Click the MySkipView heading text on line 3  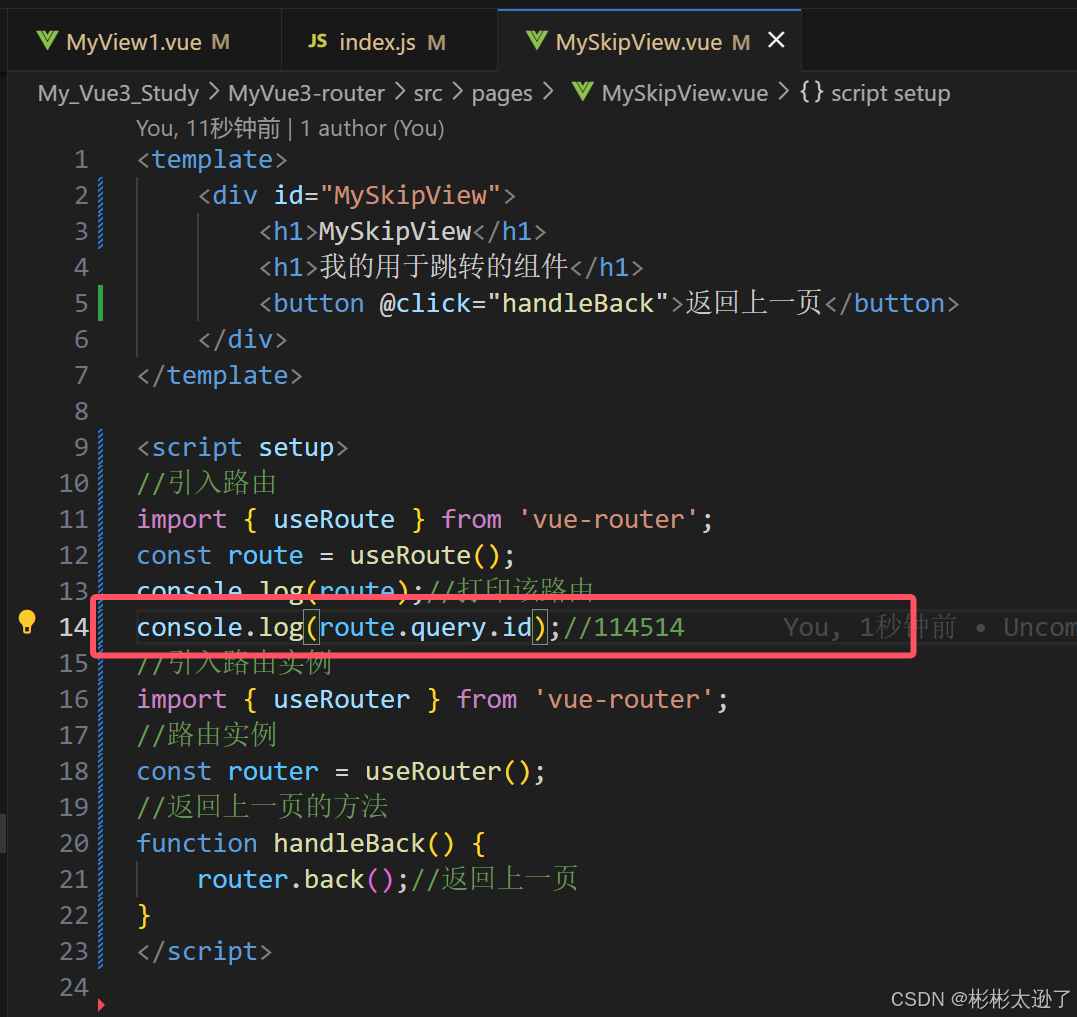pyautogui.click(x=395, y=232)
